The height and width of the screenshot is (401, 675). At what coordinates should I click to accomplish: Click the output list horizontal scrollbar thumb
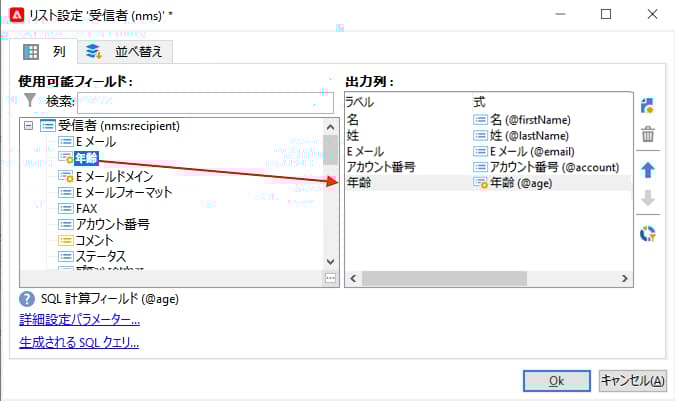444,278
